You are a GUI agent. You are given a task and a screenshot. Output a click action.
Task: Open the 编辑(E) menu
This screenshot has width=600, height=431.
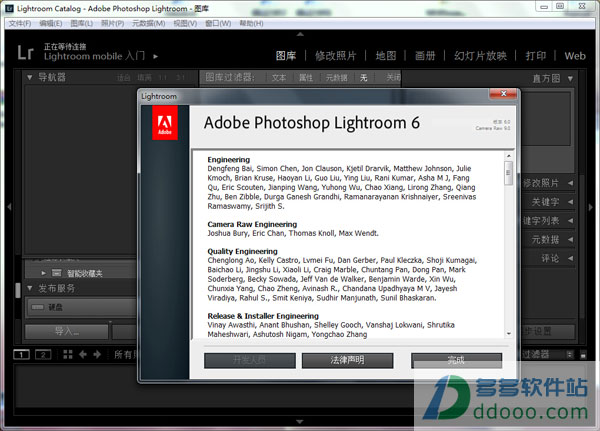point(51,24)
